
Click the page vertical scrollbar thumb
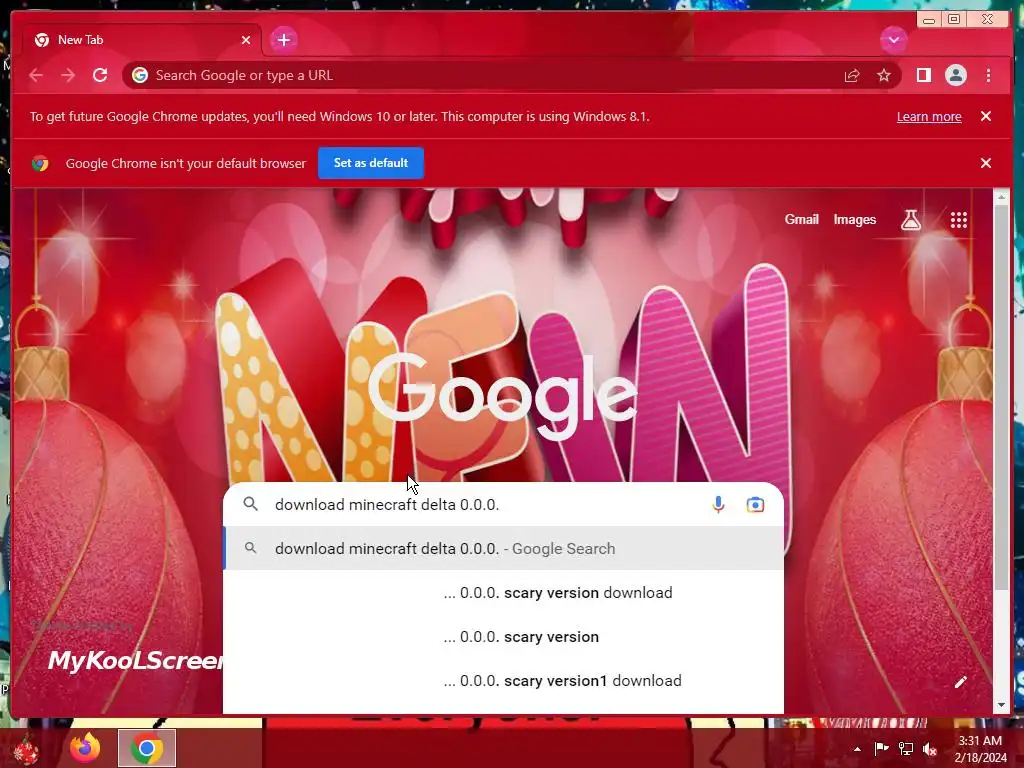1001,396
